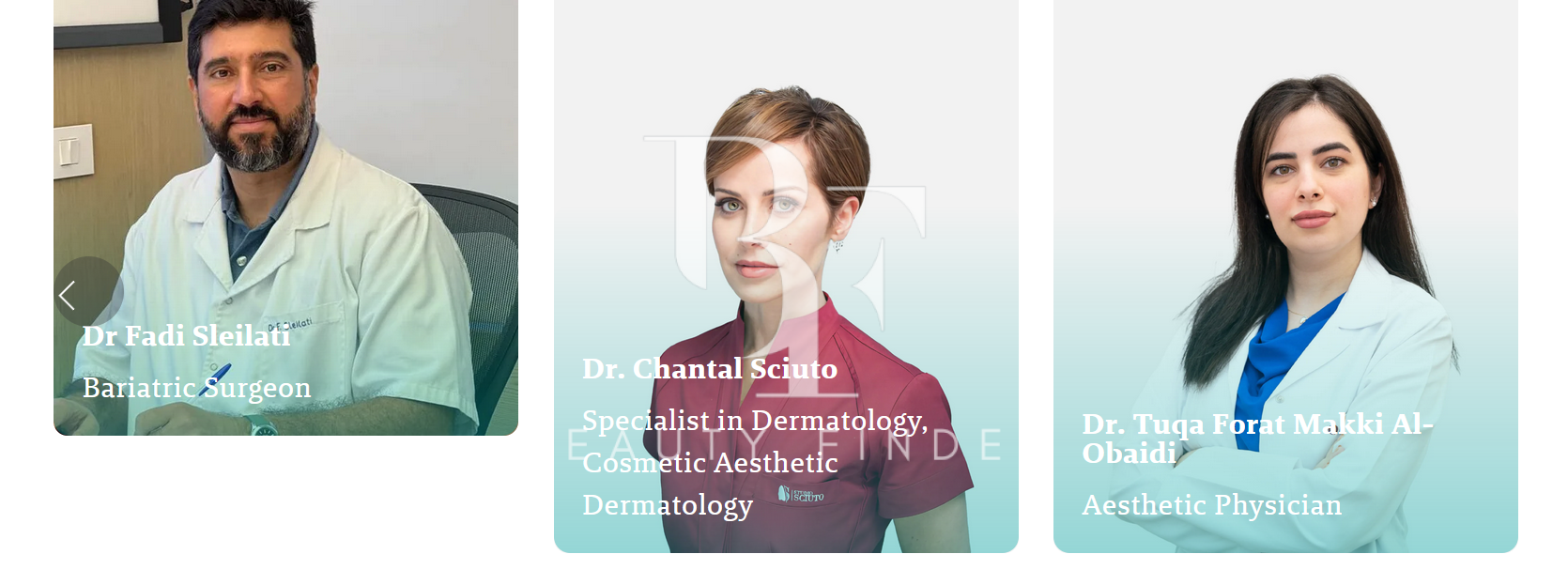Click Dr. Chantal Sciuto's portrait image
The width and height of the screenshot is (1568, 585).
click(x=789, y=188)
